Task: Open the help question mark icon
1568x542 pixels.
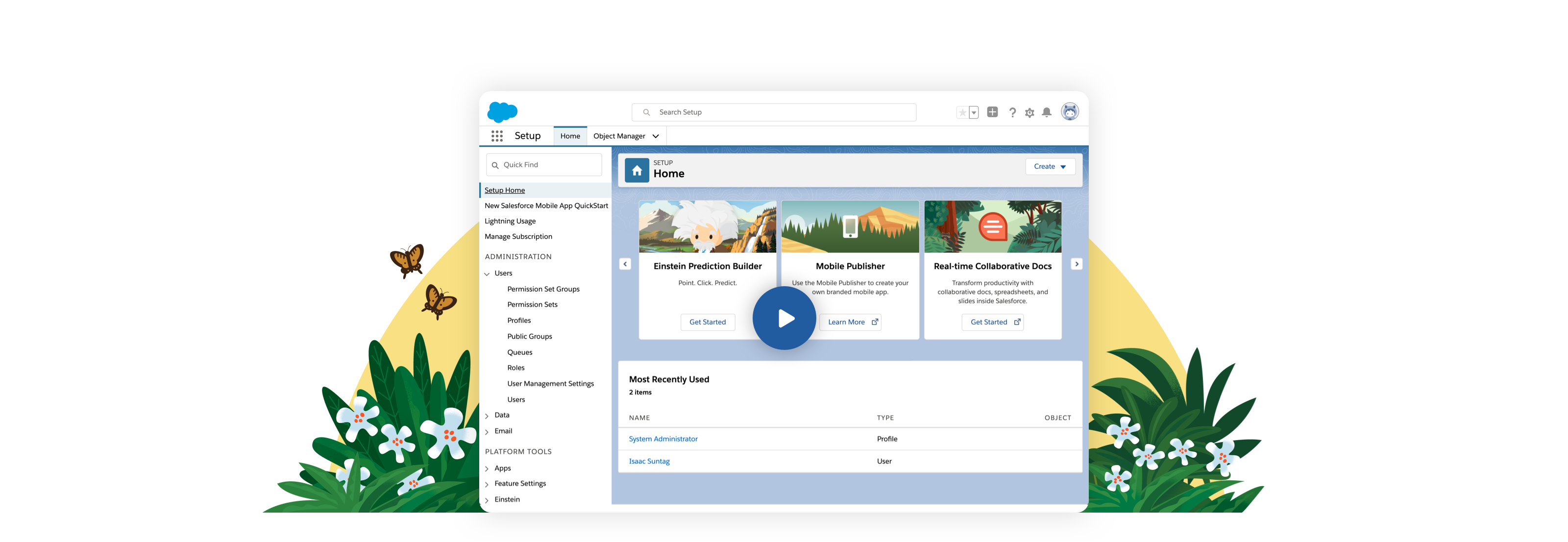Action: 1012,113
